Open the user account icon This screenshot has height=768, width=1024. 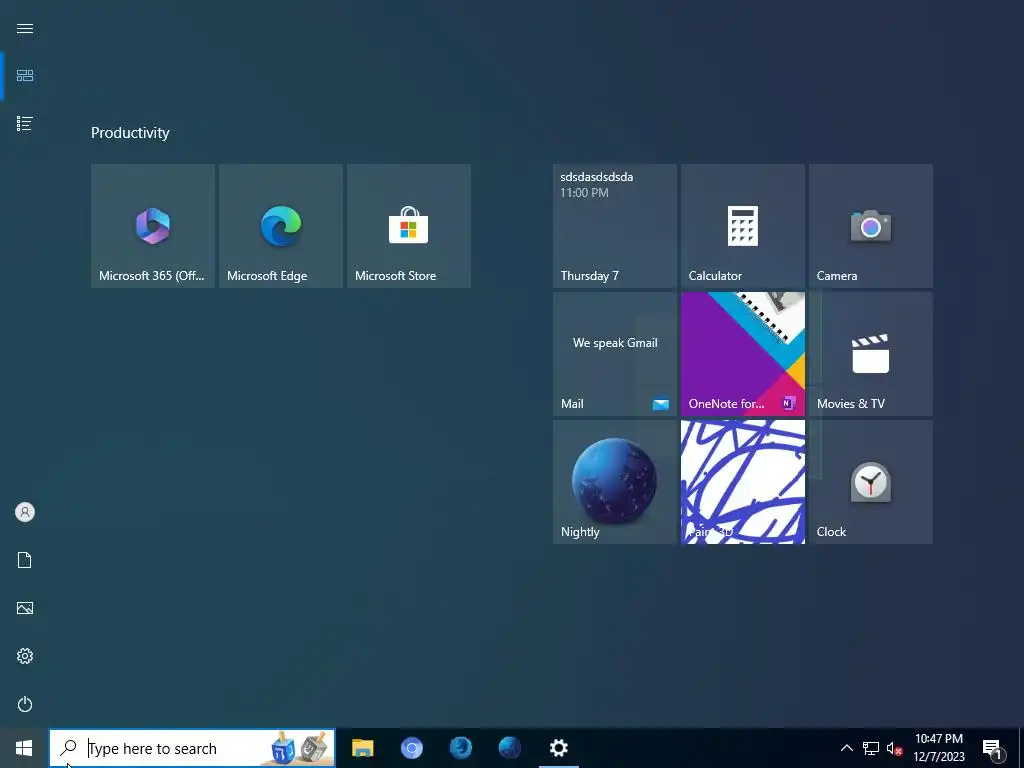[x=25, y=512]
